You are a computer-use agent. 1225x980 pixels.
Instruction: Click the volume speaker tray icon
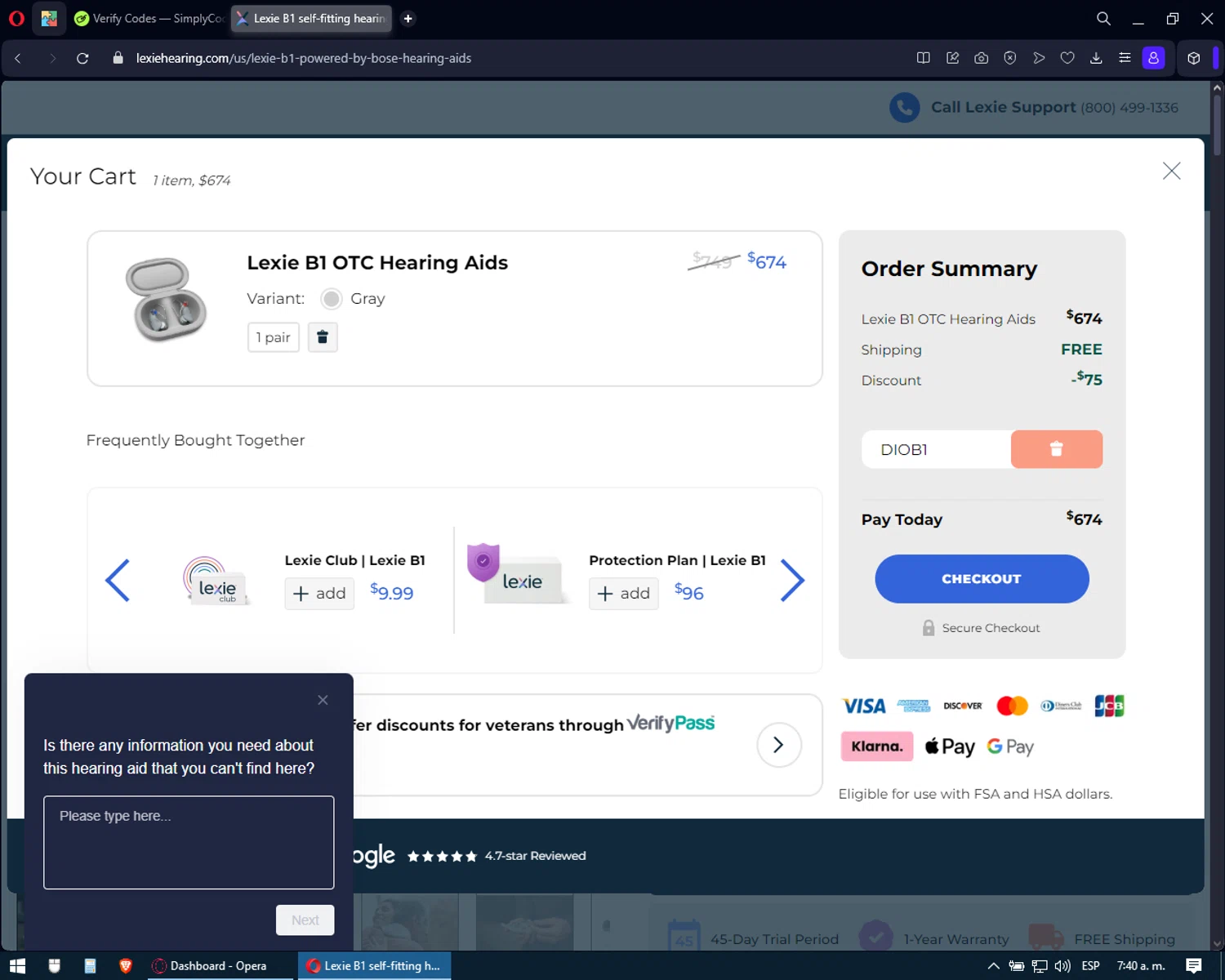(x=1062, y=966)
